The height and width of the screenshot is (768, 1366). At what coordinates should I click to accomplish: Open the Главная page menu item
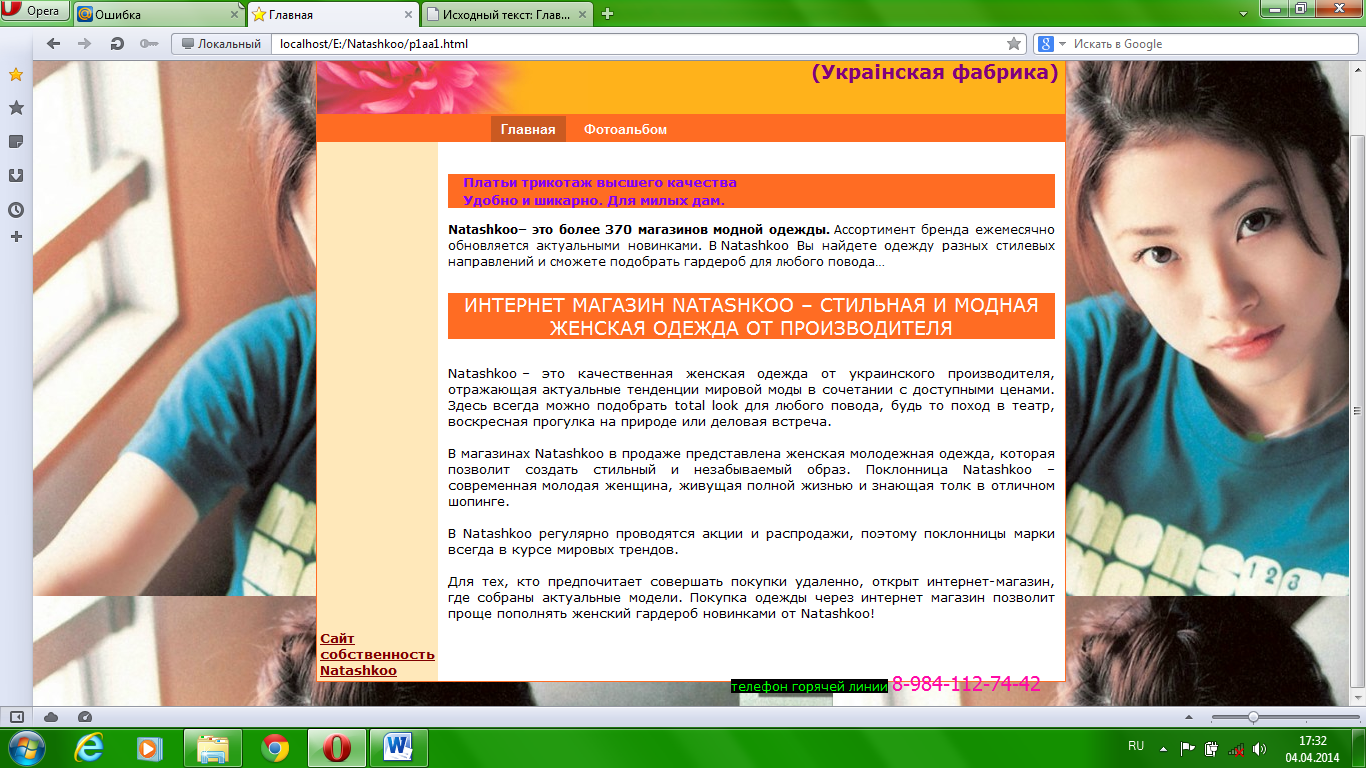tap(528, 129)
